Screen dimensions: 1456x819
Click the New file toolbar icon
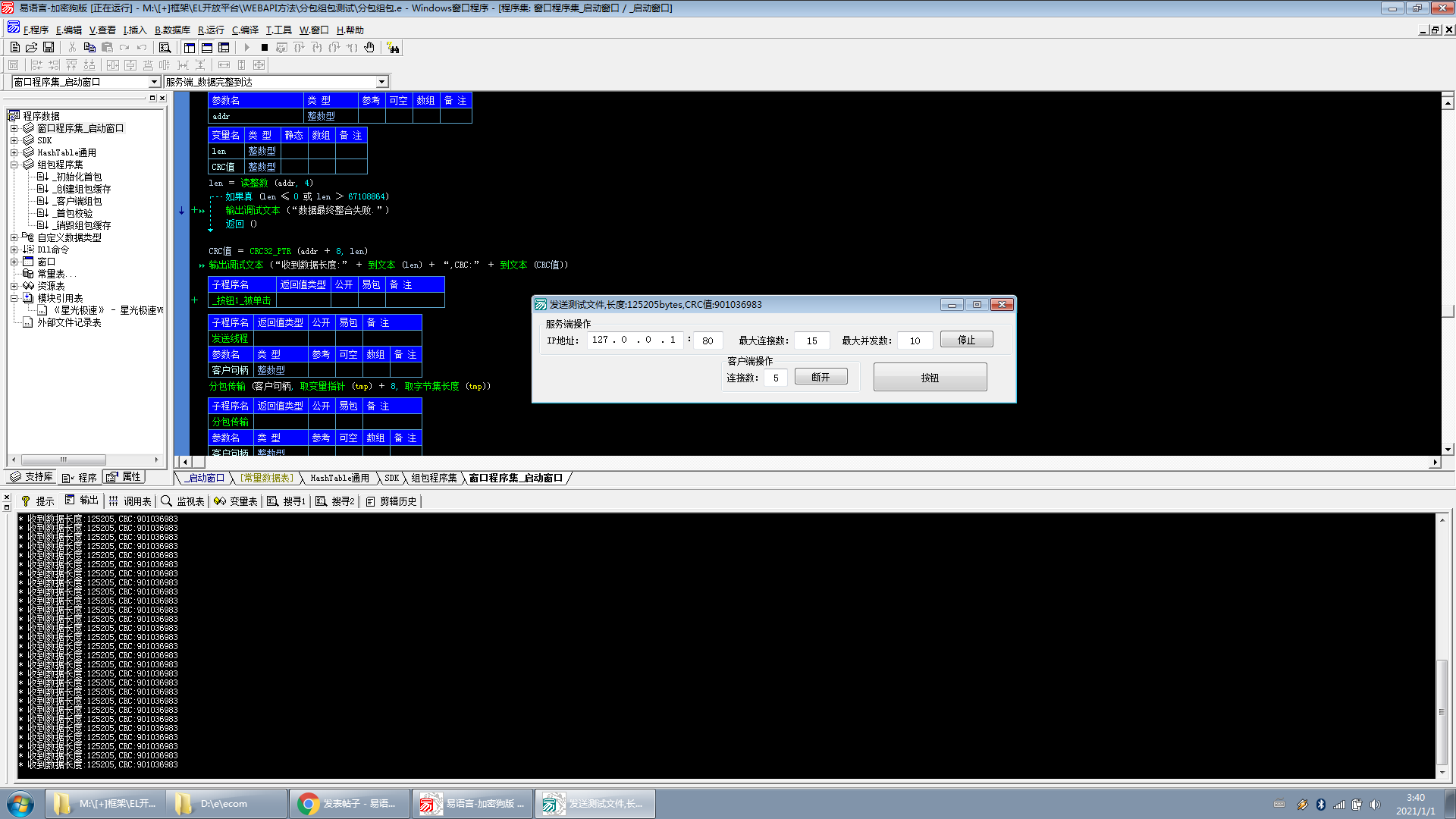click(15, 48)
